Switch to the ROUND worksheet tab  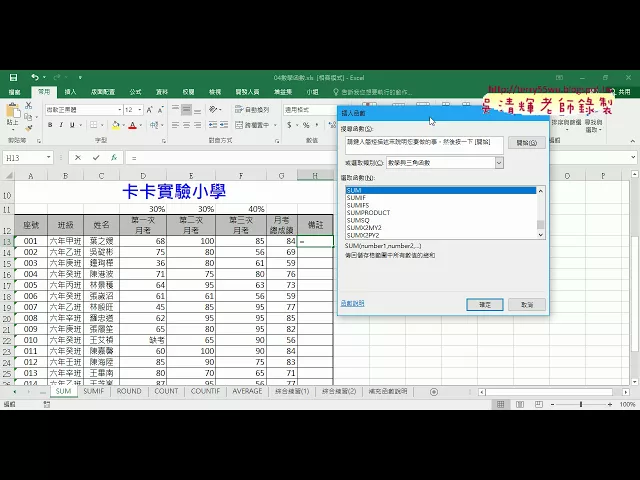tap(129, 391)
